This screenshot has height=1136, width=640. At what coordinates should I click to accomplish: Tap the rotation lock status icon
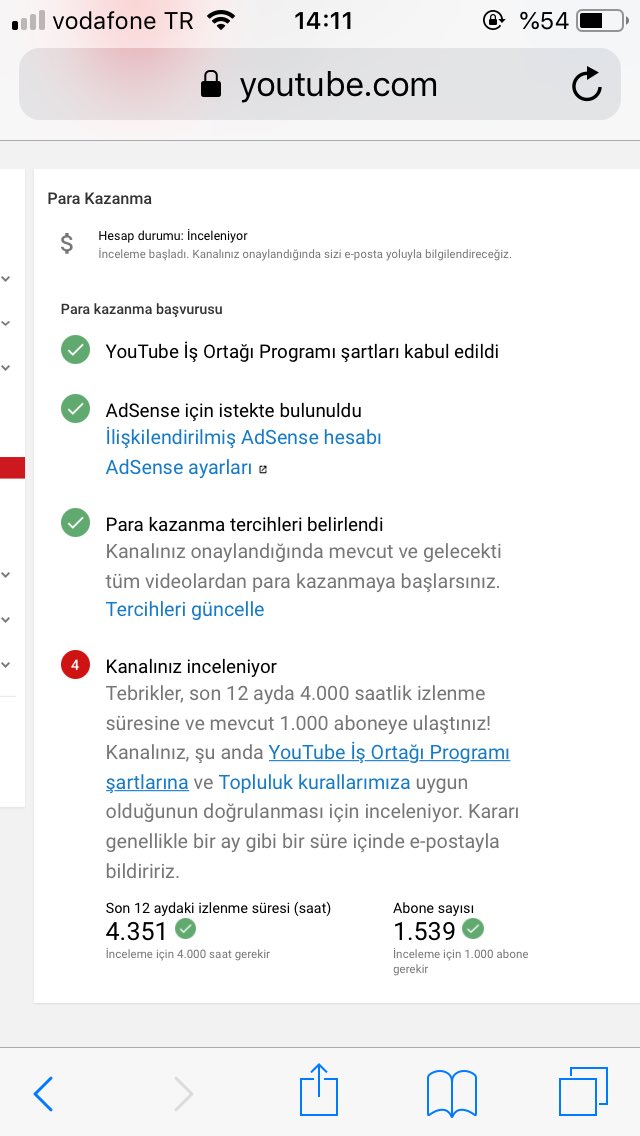pyautogui.click(x=494, y=20)
